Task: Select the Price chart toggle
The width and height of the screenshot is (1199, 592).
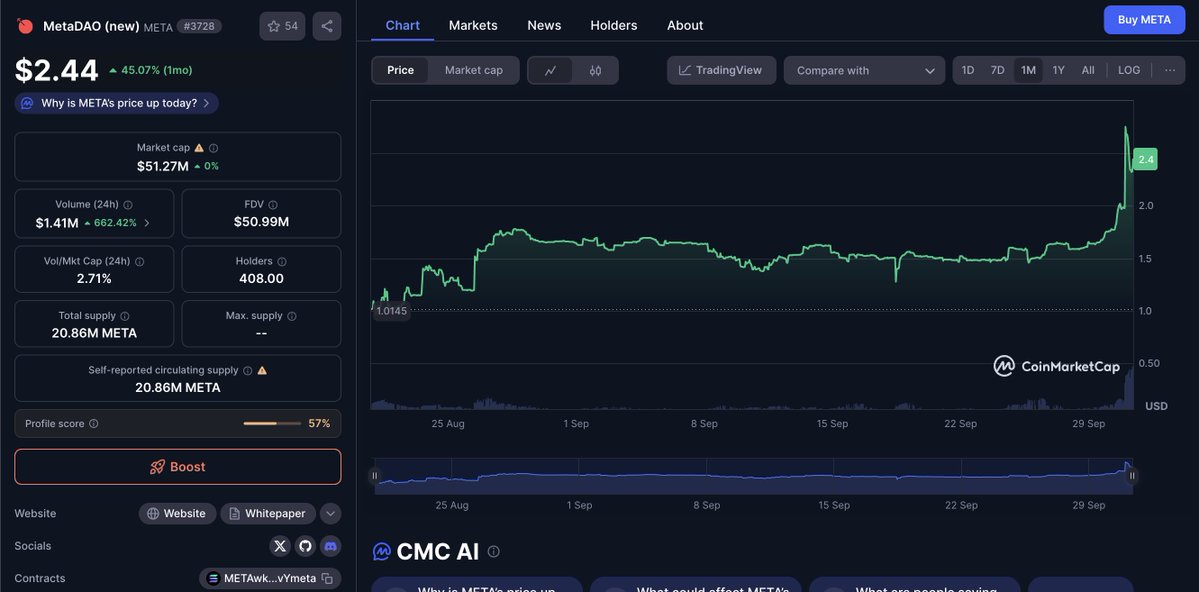Action: click(x=401, y=70)
